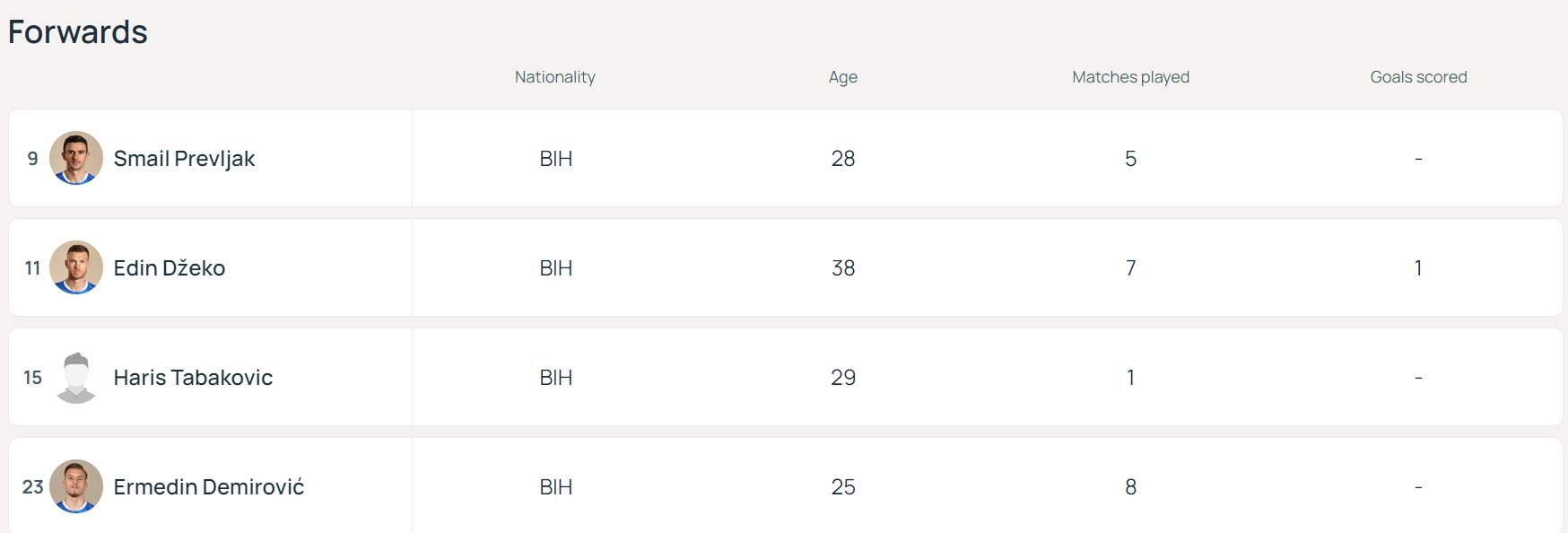This screenshot has height=533, width=1568.
Task: Click the Matches played column header
Action: click(1130, 77)
